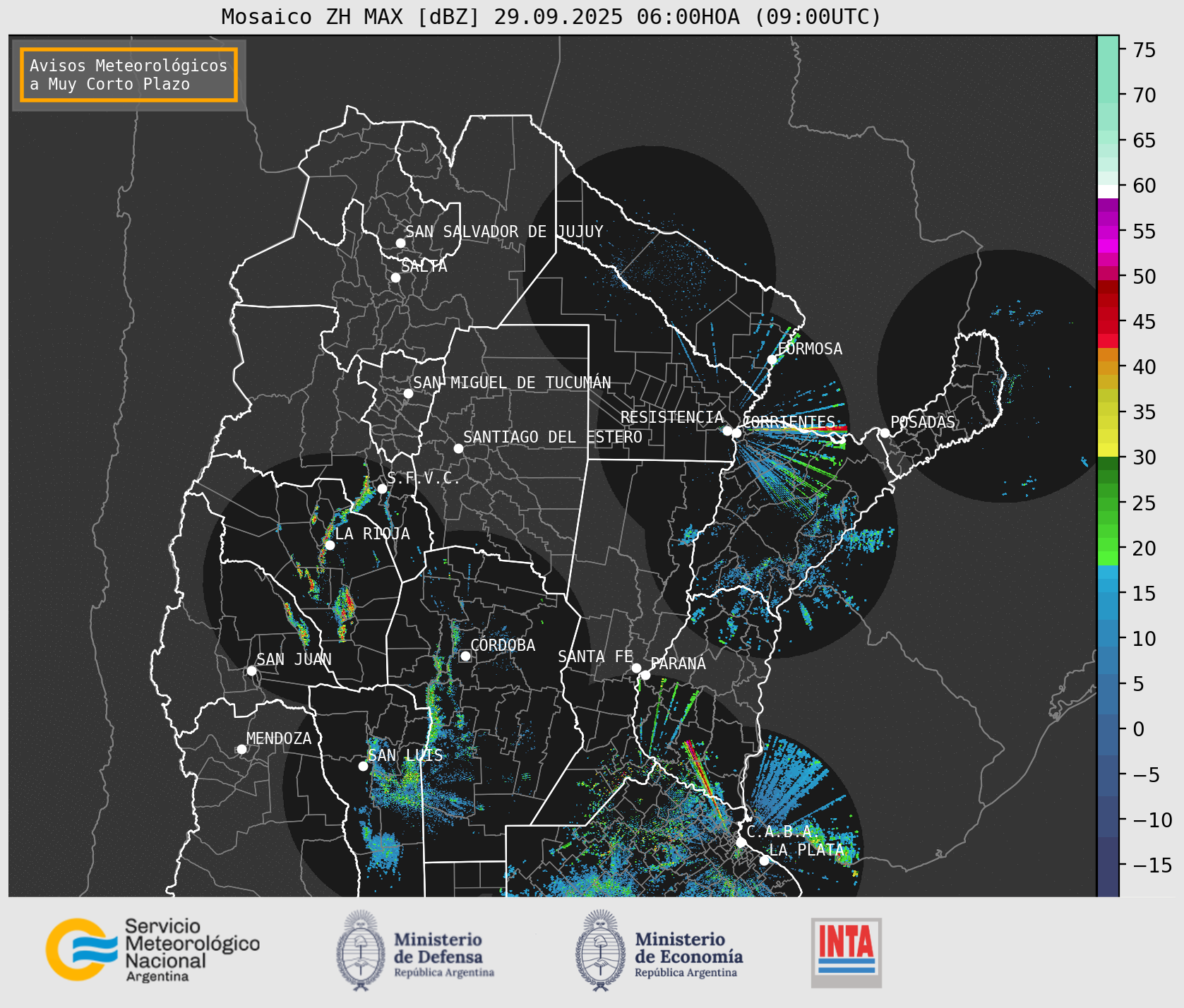Image resolution: width=1184 pixels, height=1008 pixels.
Task: Click the La Rioja city dot
Action: 330,545
